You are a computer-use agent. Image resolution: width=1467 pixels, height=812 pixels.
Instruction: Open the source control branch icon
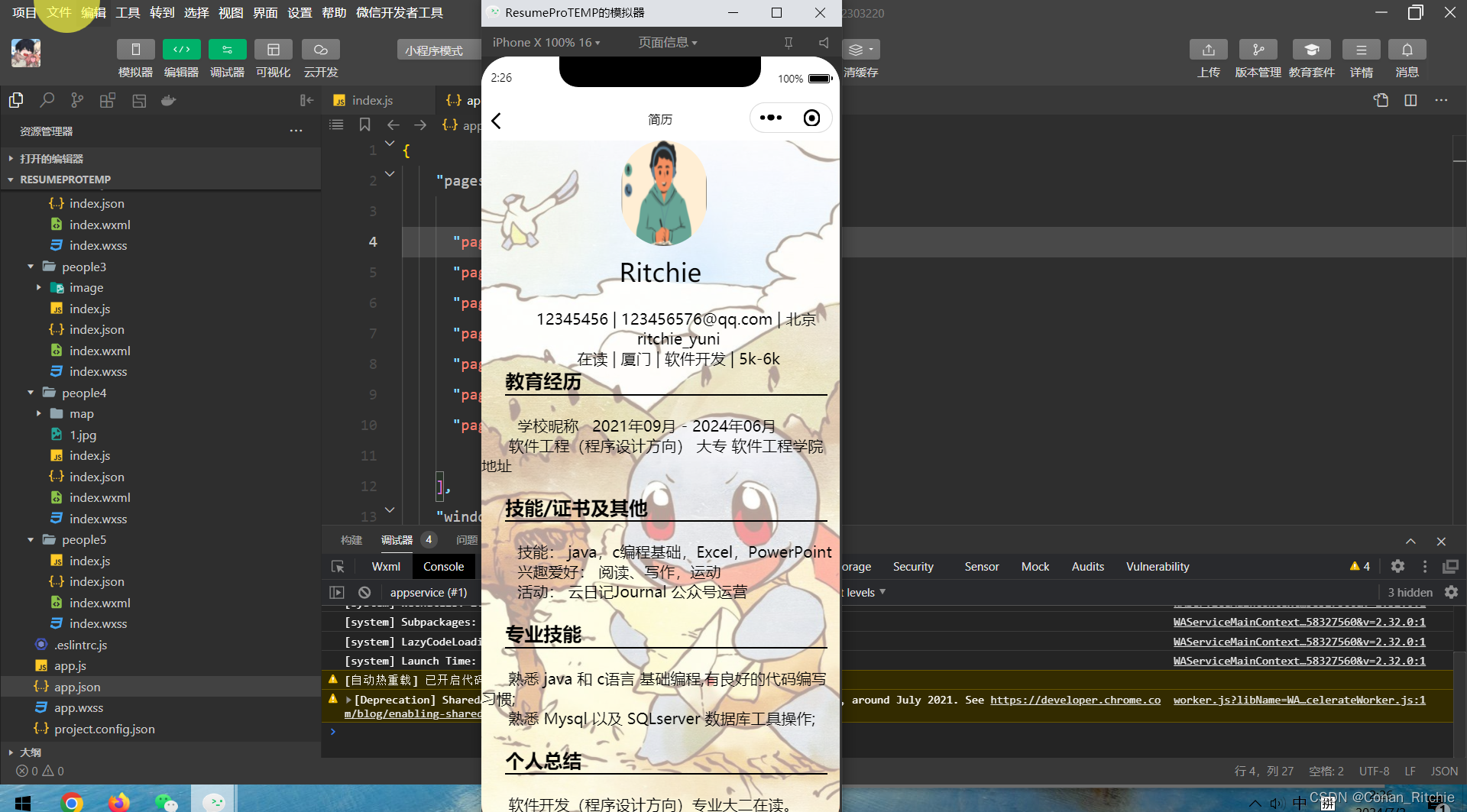click(77, 100)
